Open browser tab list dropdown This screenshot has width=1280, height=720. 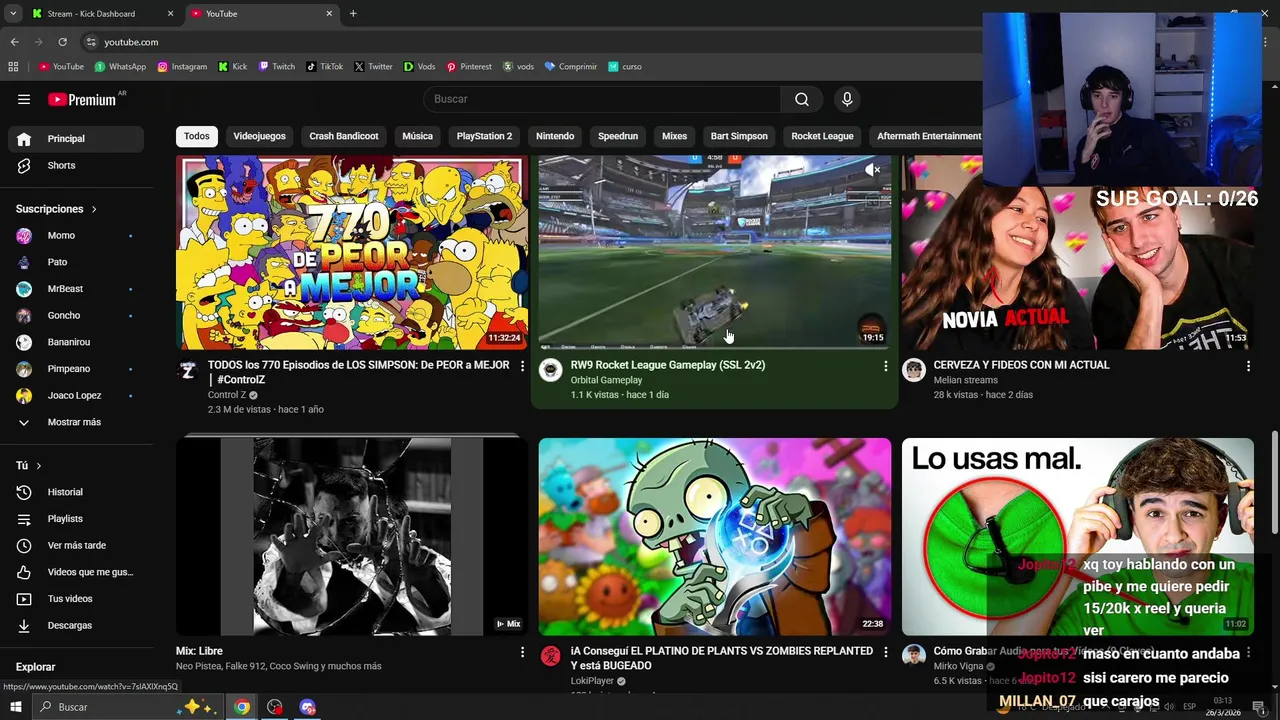click(13, 14)
